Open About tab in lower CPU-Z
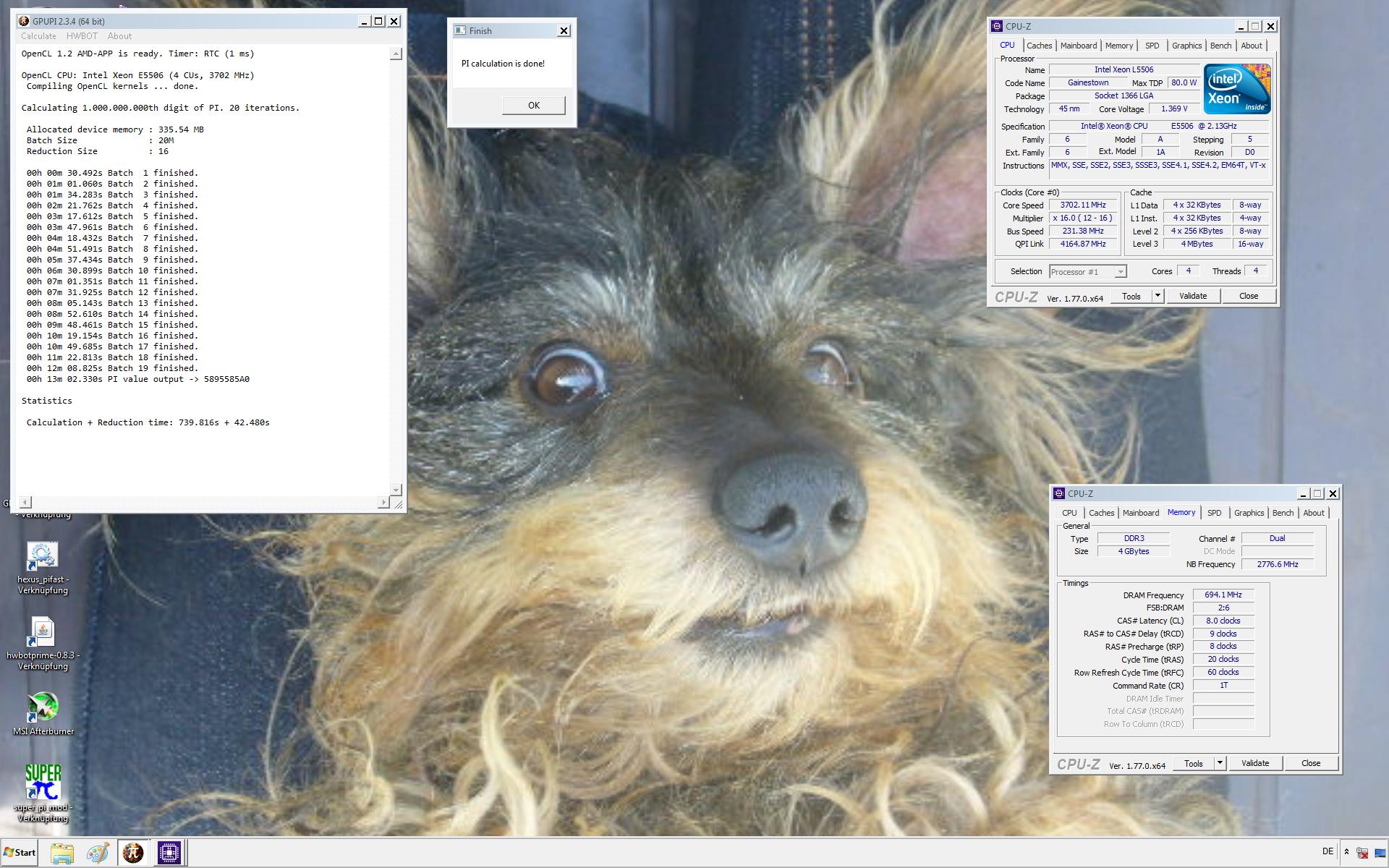The image size is (1389, 868). (1314, 513)
